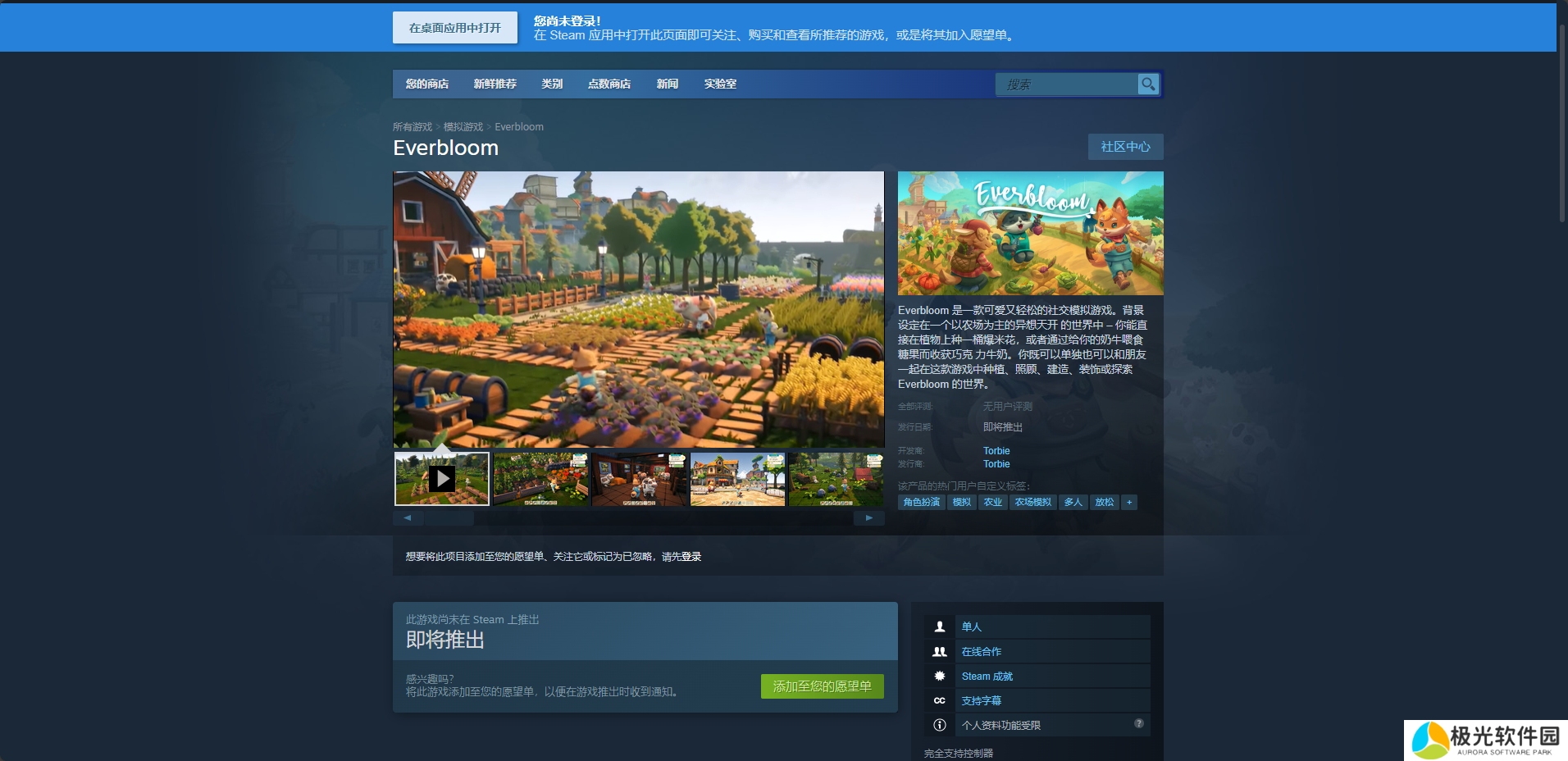Image resolution: width=1568 pixels, height=761 pixels.
Task: Click 在桌面应用中打开 button
Action: pos(454,28)
